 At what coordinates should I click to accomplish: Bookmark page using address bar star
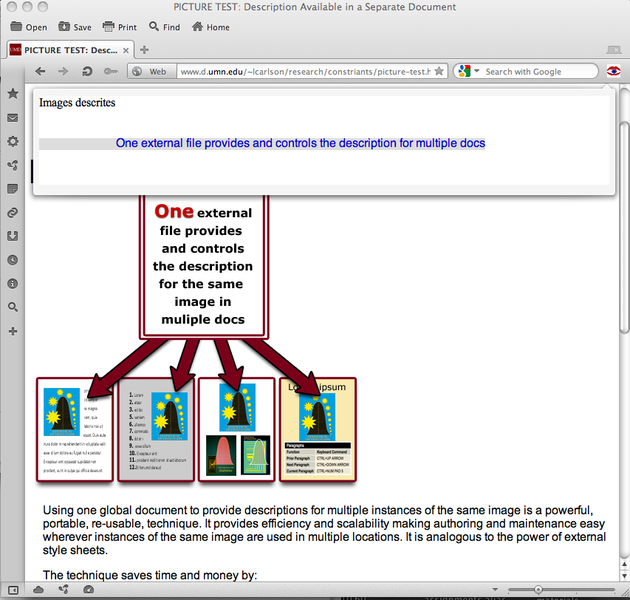coord(438,72)
